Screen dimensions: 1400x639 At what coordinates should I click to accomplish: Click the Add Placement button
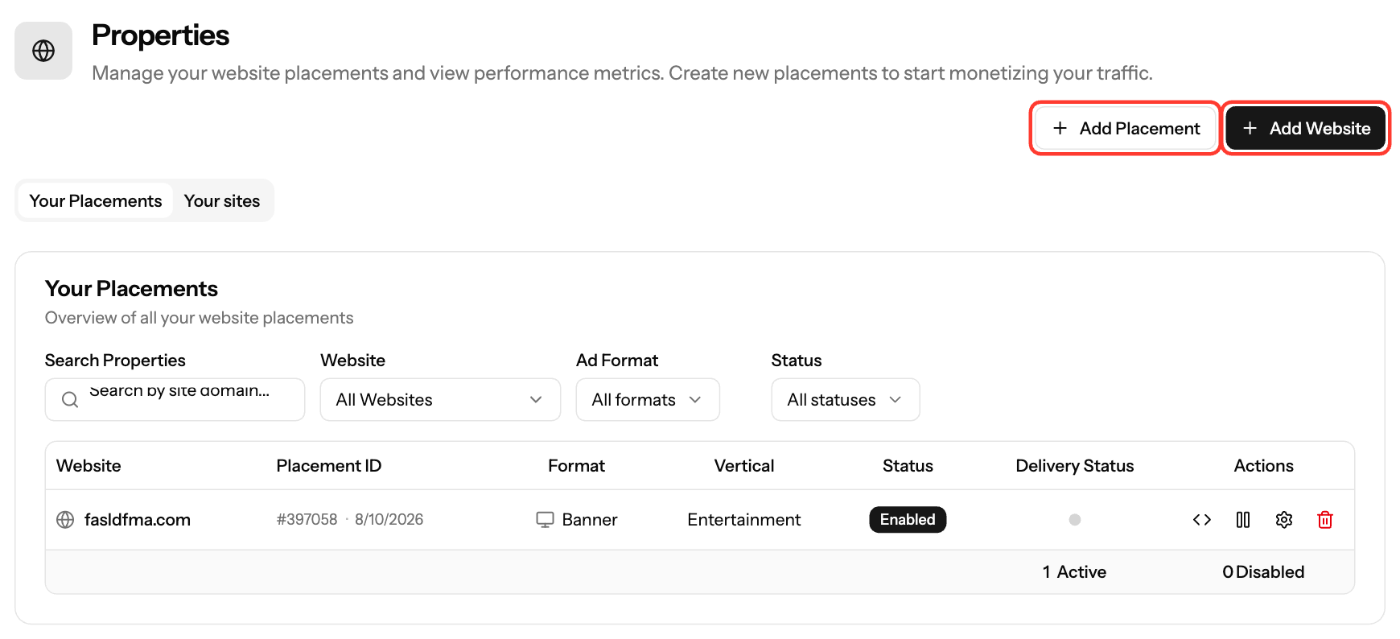click(1126, 128)
